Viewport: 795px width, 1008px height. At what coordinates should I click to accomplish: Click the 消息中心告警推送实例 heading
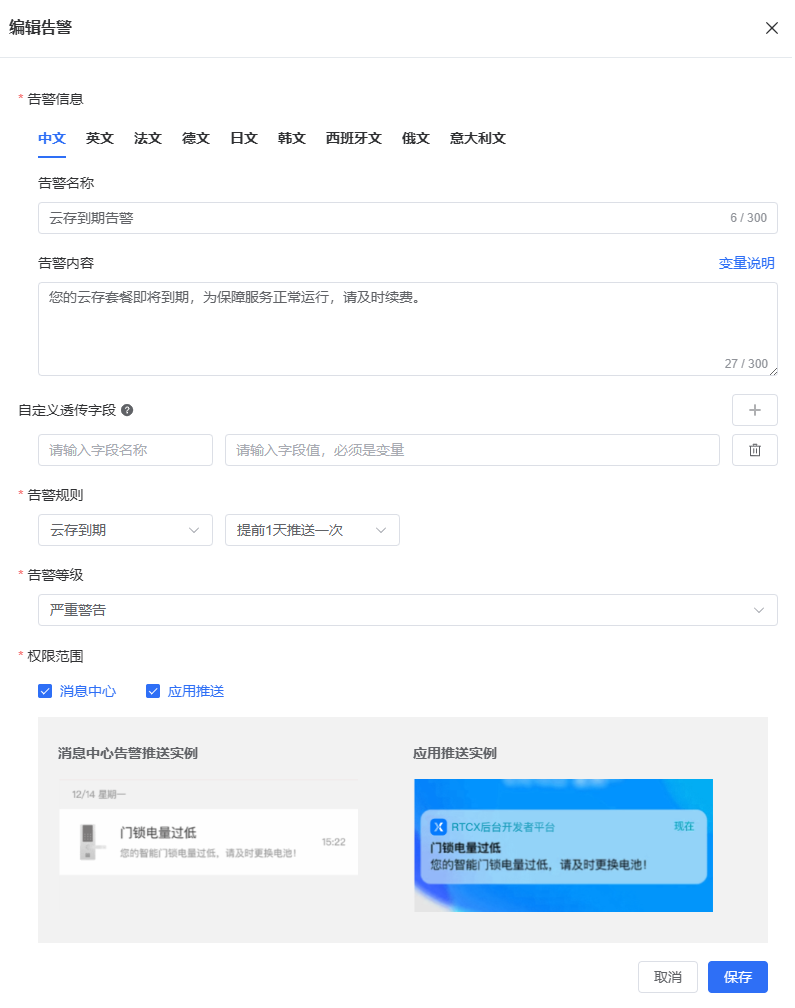128,753
